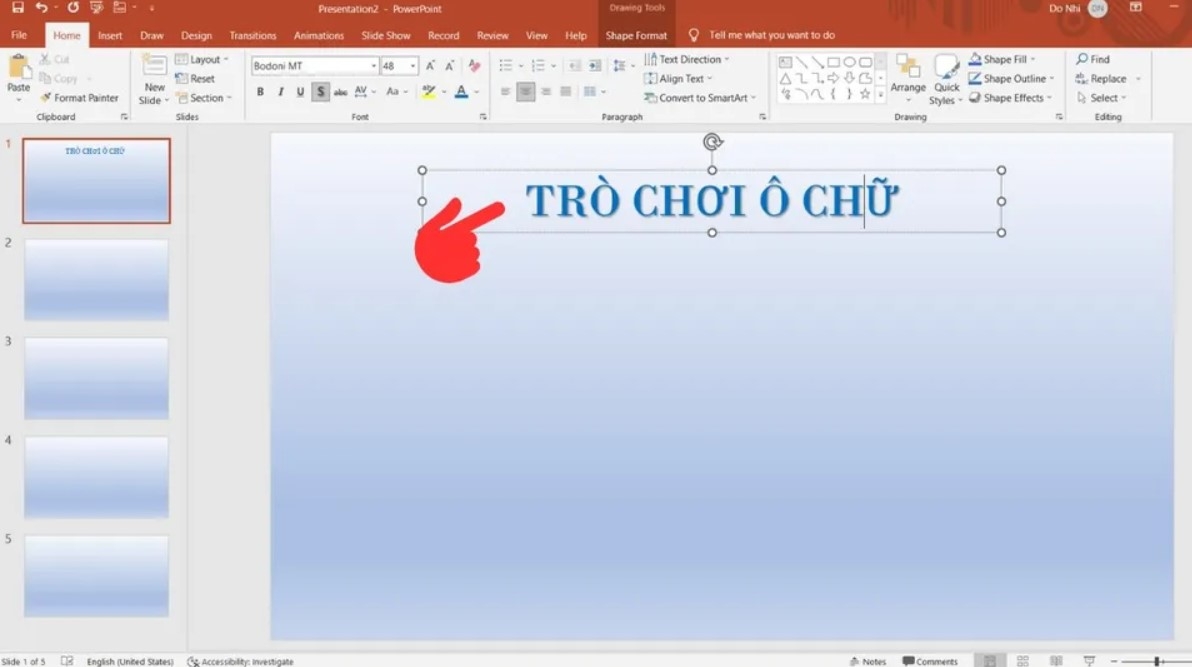Undo the last action

pos(41,8)
